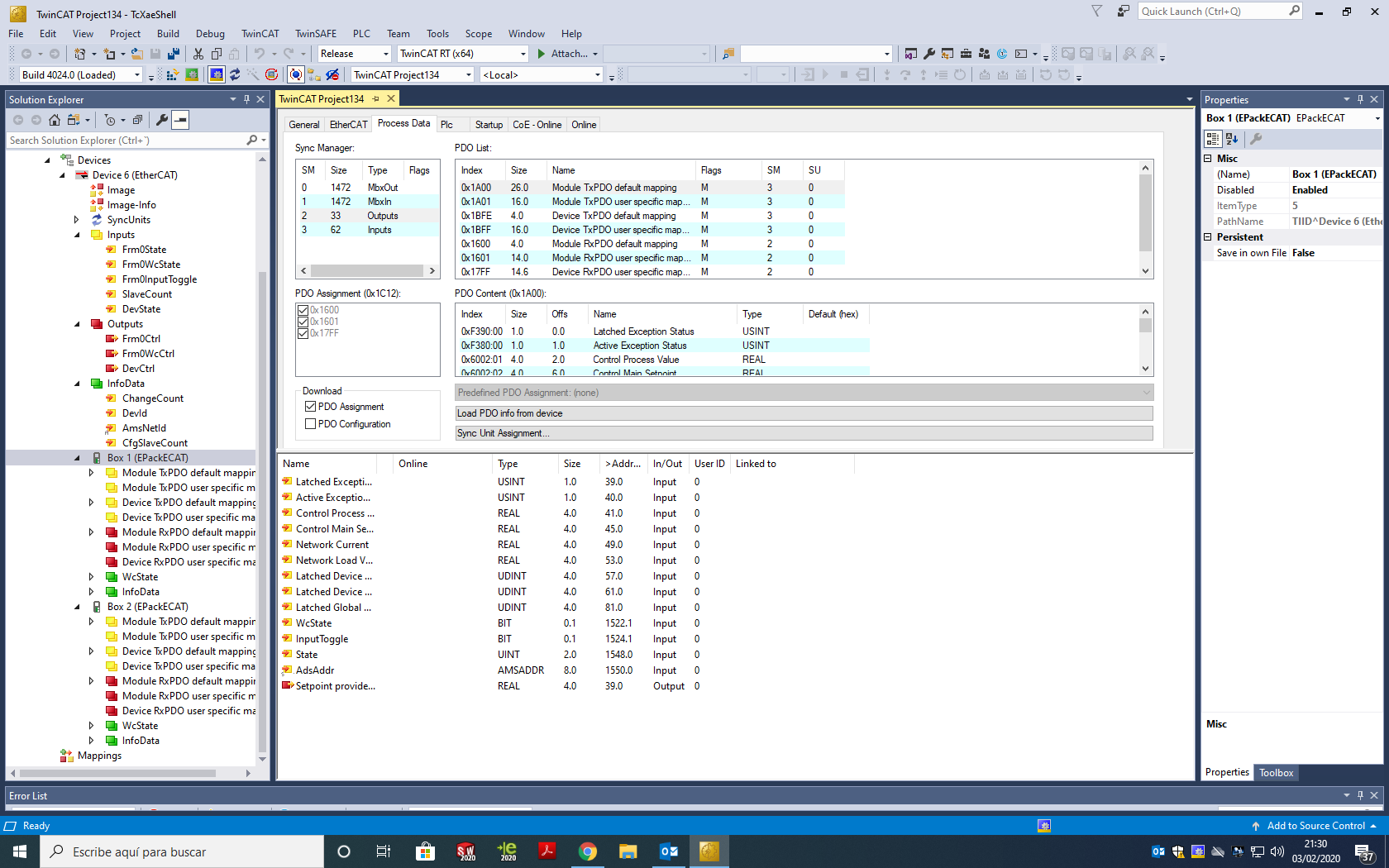Open Google Chrome from the taskbar
The width and height of the screenshot is (1389, 868).
(x=588, y=851)
